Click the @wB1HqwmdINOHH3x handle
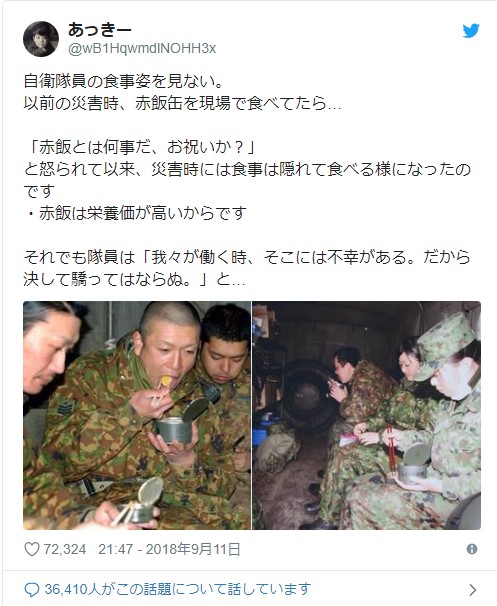Image resolution: width=497 pixels, height=606 pixels. [x=142, y=49]
